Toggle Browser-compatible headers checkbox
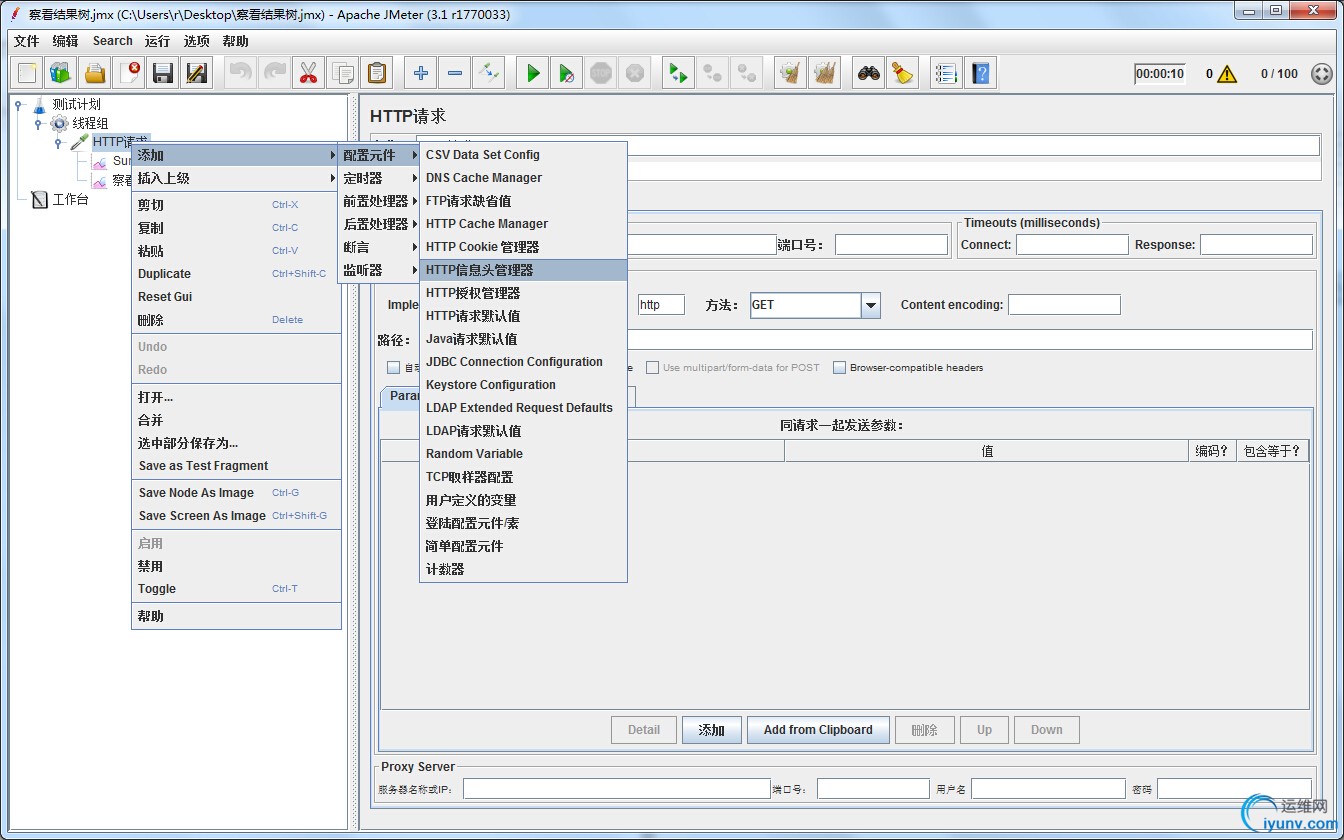 tap(840, 368)
